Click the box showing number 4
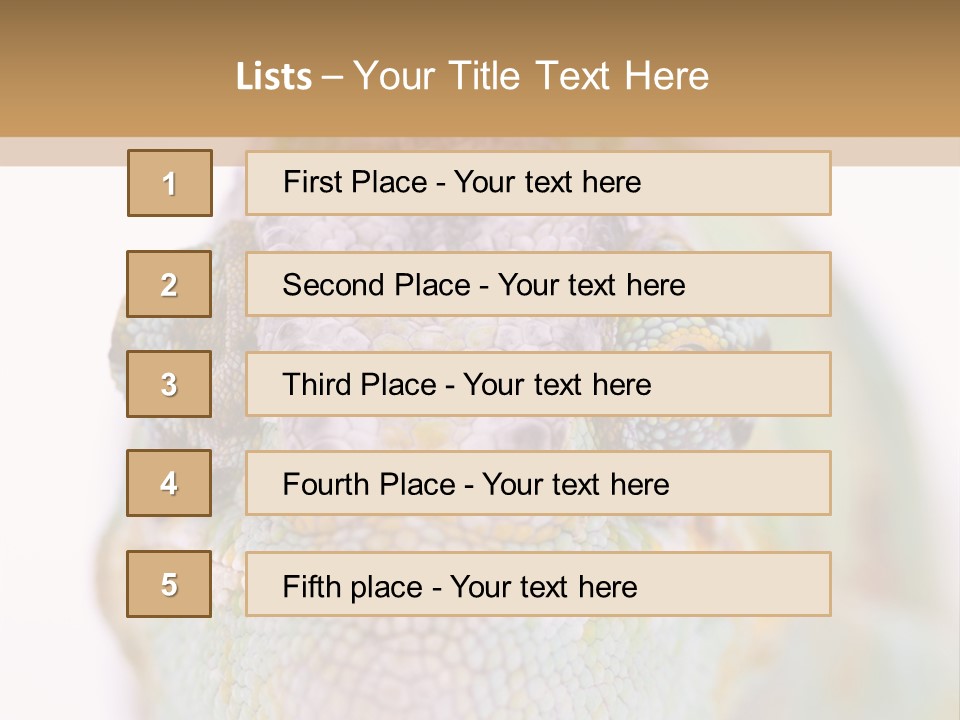The width and height of the screenshot is (960, 720). pos(170,484)
